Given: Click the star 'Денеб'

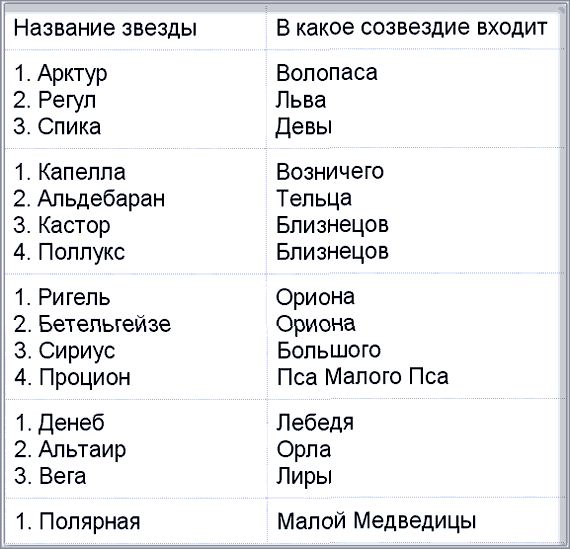Looking at the screenshot, I should [72, 423].
